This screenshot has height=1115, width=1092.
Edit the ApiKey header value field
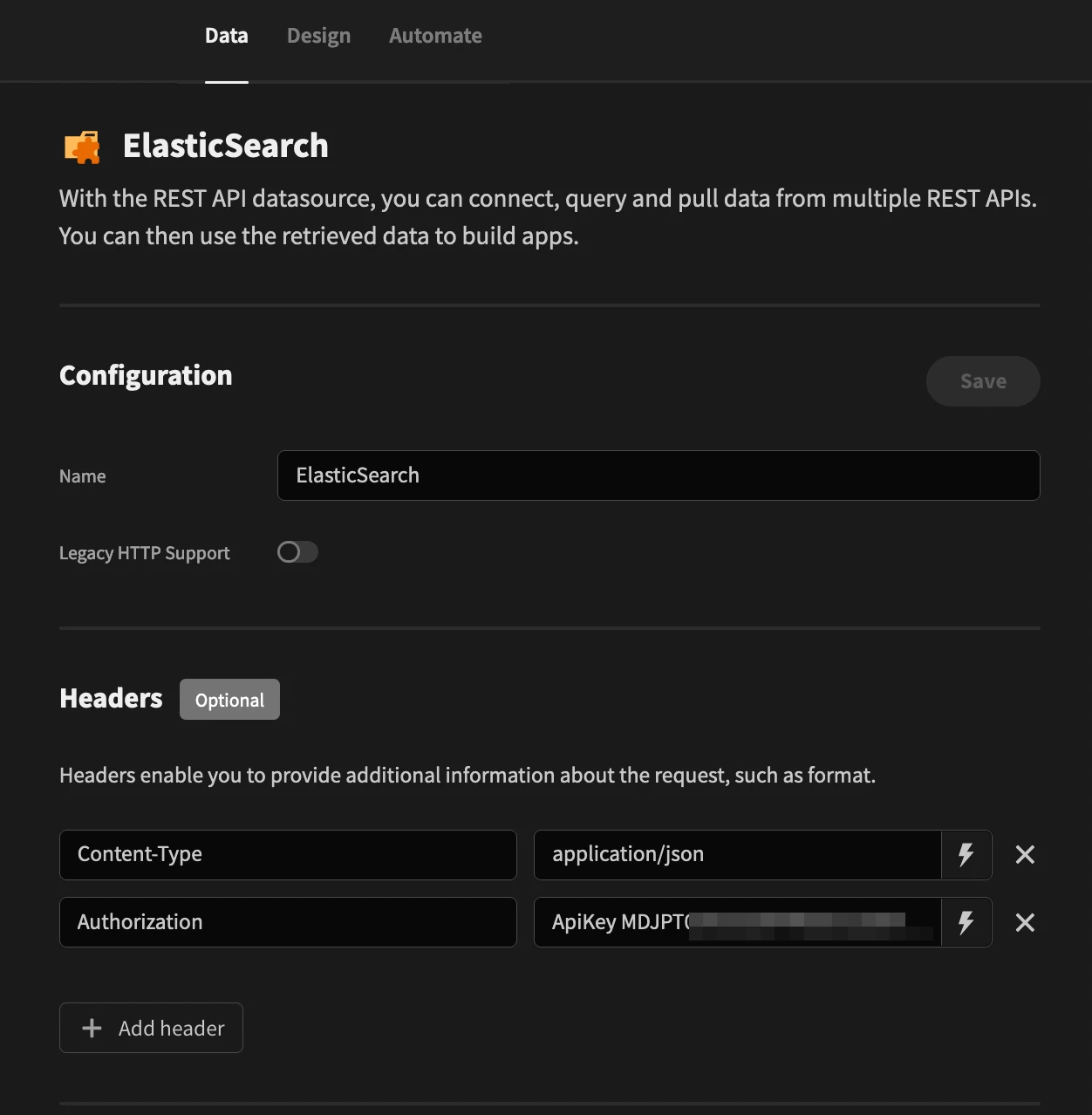click(x=738, y=922)
